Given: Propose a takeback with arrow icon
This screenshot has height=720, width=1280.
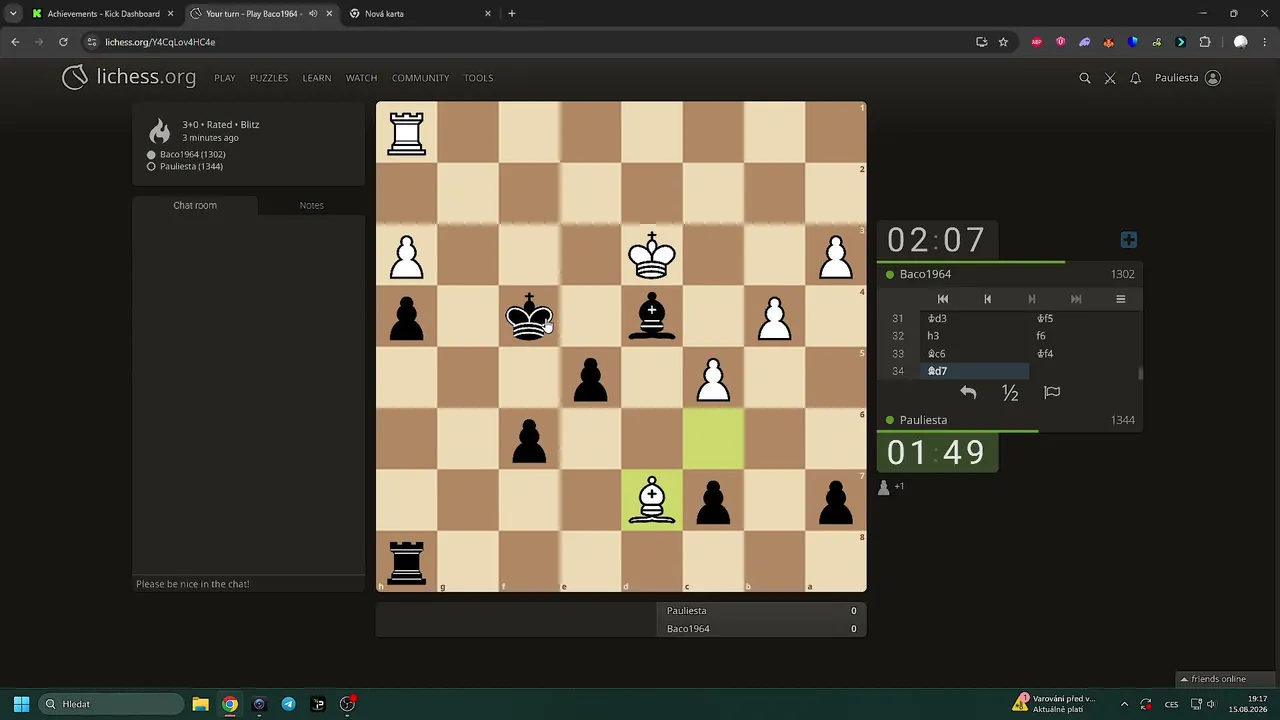Looking at the screenshot, I should click(968, 393).
